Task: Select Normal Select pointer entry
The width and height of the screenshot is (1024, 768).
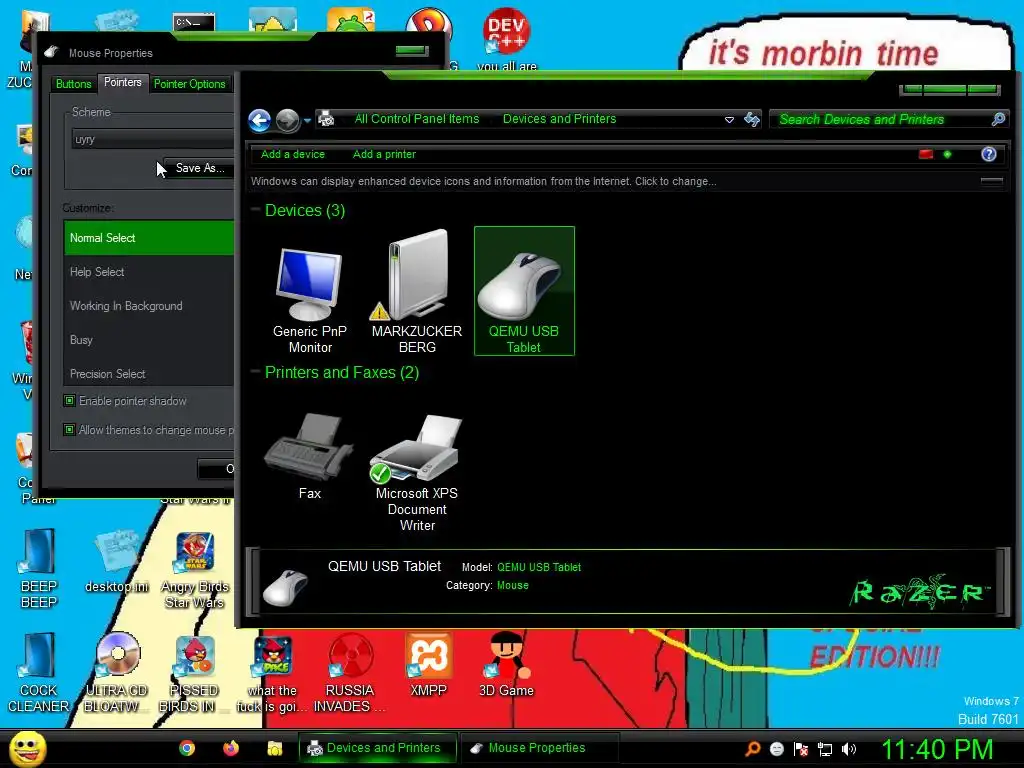Action: [x=149, y=238]
